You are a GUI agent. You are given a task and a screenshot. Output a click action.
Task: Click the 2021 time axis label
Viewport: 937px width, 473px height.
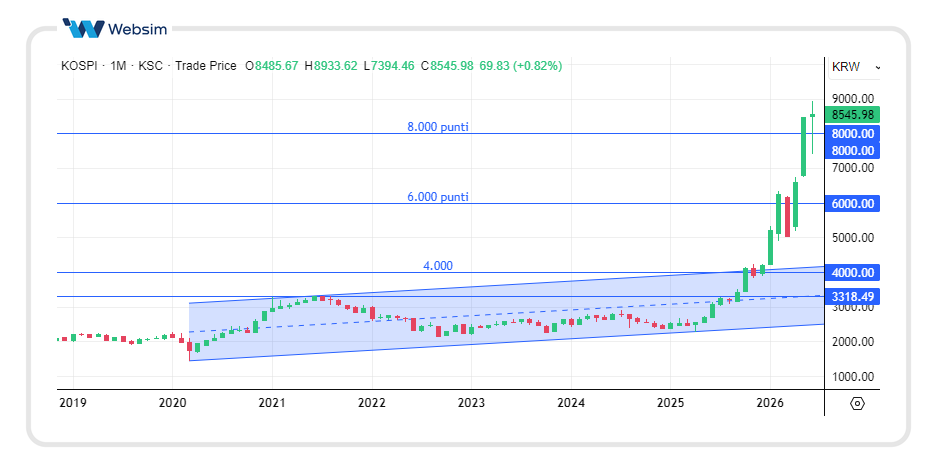272,403
